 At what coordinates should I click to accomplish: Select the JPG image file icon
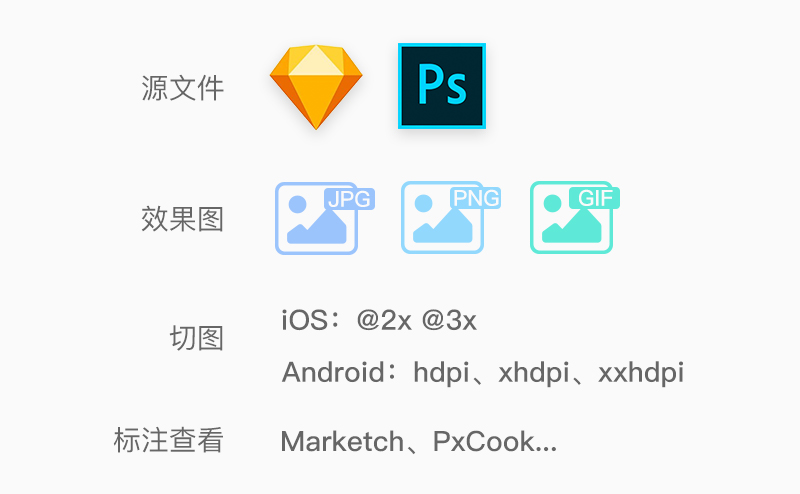point(325,218)
